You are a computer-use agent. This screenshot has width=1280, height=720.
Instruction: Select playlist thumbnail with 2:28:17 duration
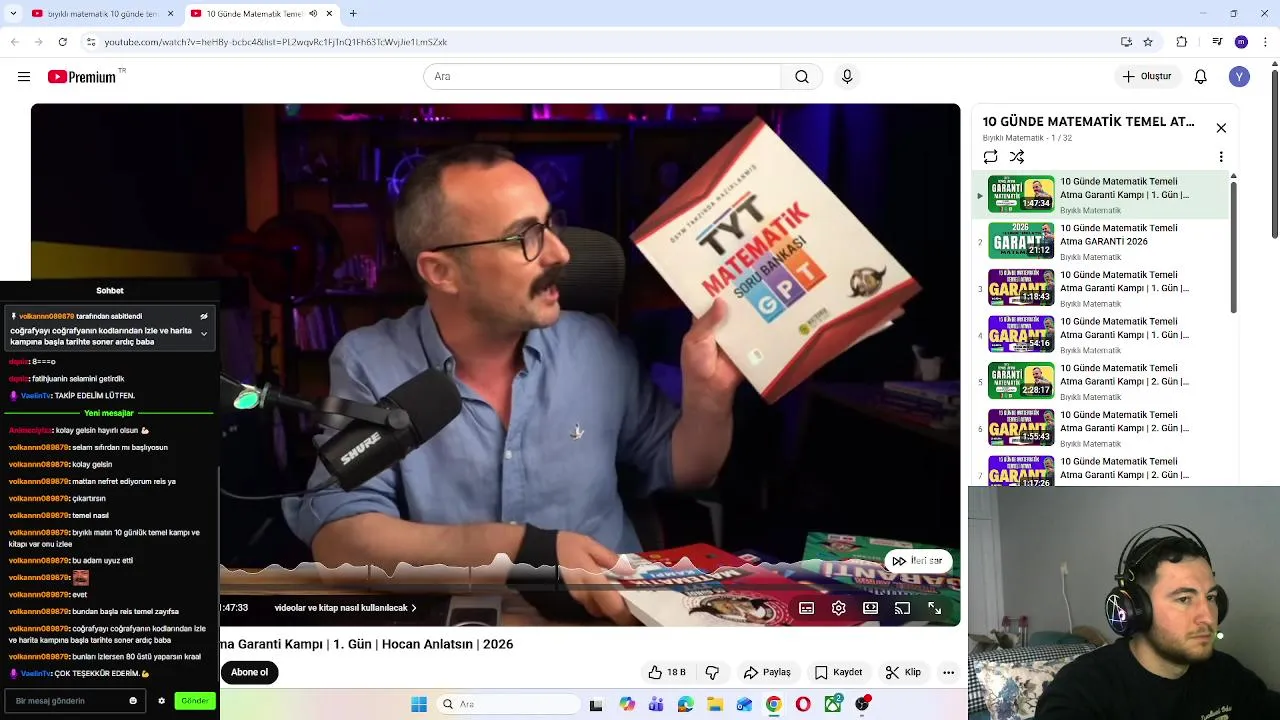click(1021, 381)
